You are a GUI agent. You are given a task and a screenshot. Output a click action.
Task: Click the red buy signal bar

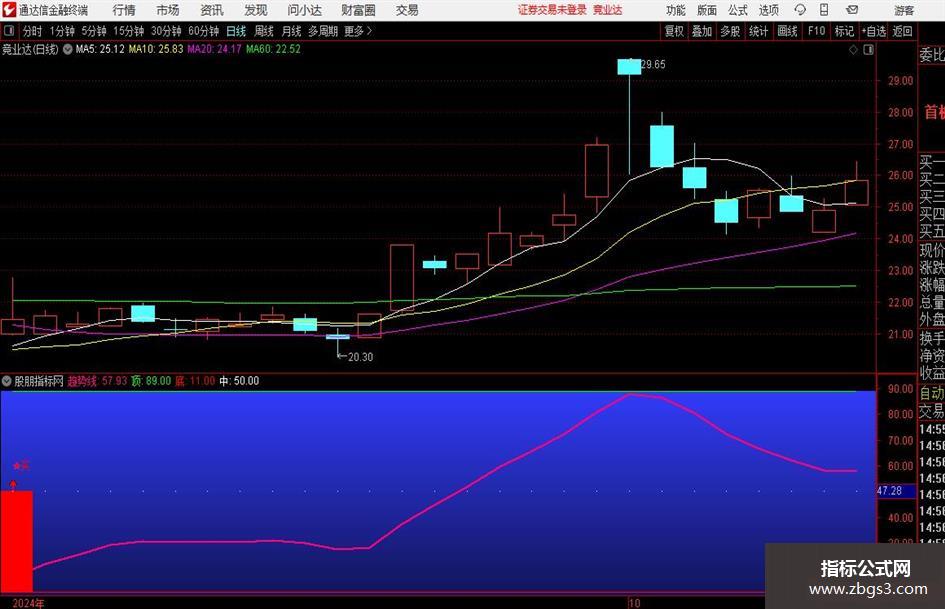click(16, 541)
